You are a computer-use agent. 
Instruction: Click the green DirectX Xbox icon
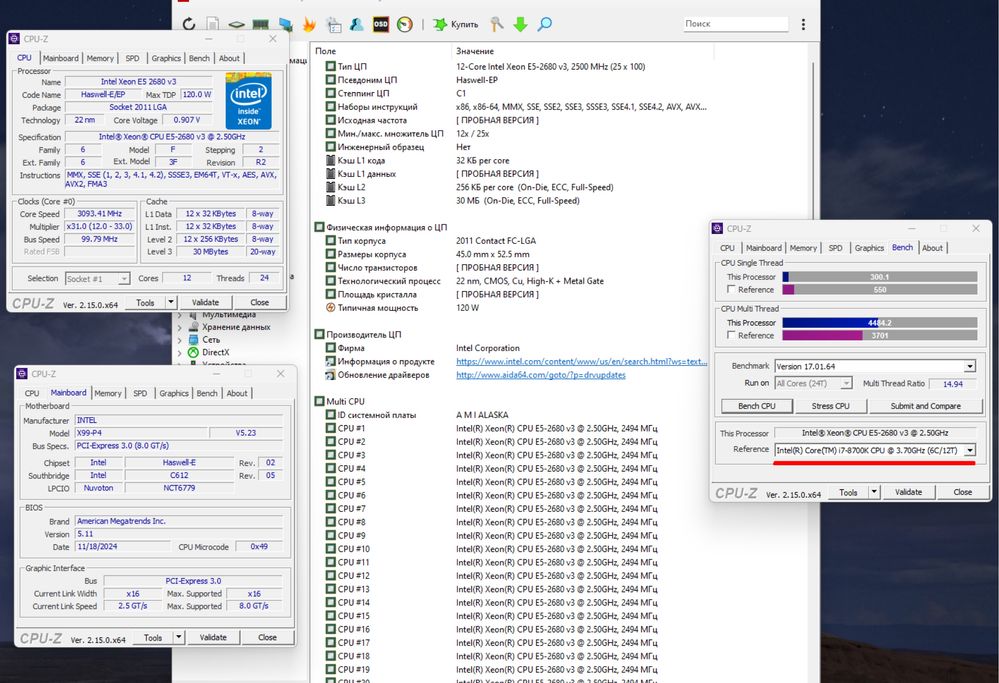coord(193,352)
